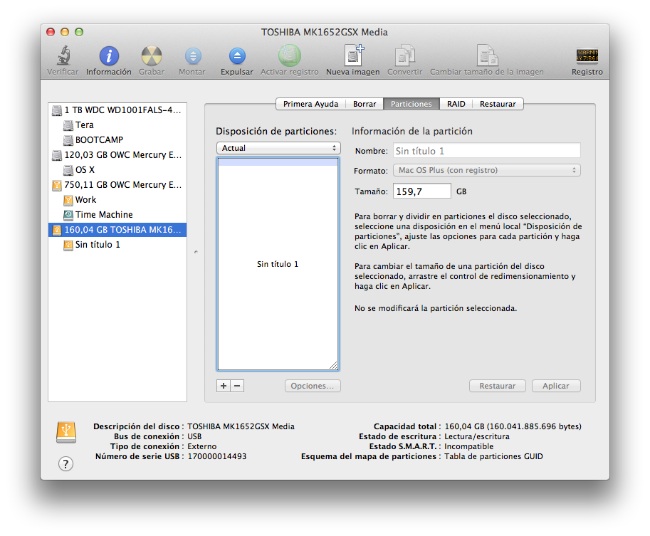Click the Expulsar eject icon
Image resolution: width=650 pixels, height=536 pixels.
237,56
